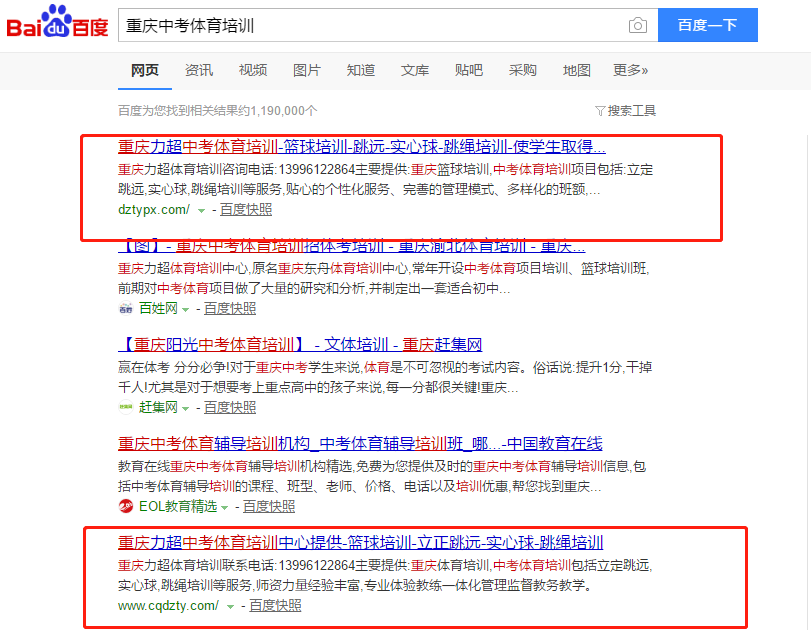
Task: Open 百度快照 for EOL教育精选 result
Action: point(268,506)
